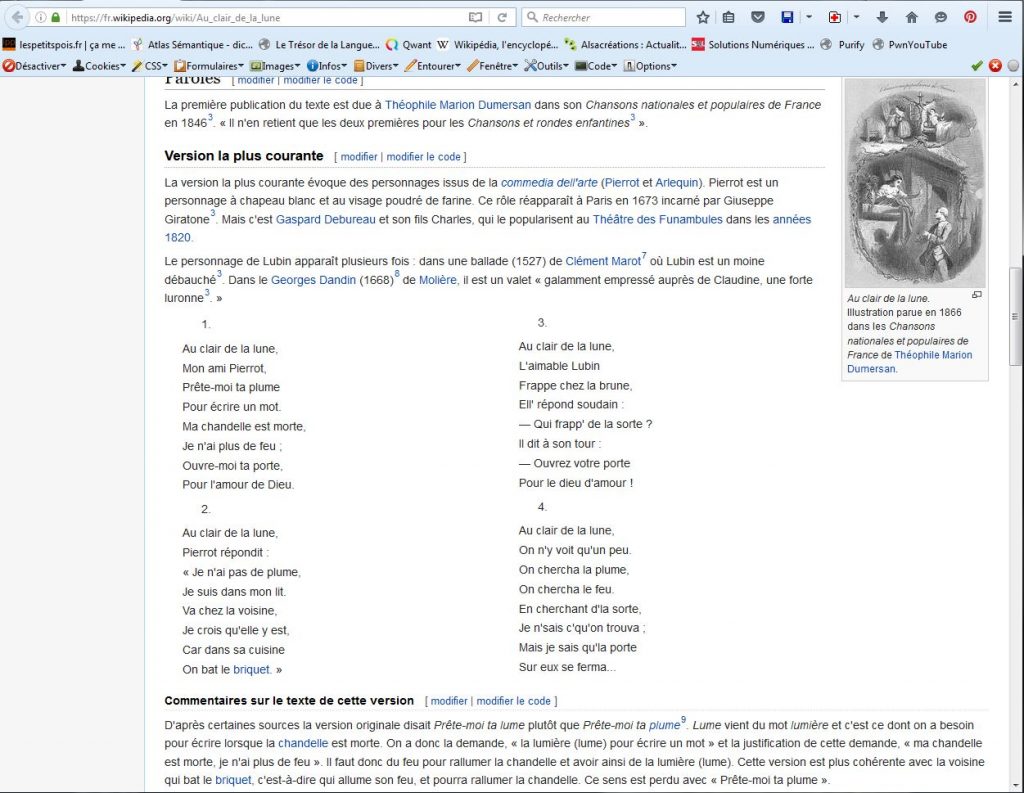The height and width of the screenshot is (793, 1024).
Task: Open the CSS dropdown menu
Action: point(150,66)
